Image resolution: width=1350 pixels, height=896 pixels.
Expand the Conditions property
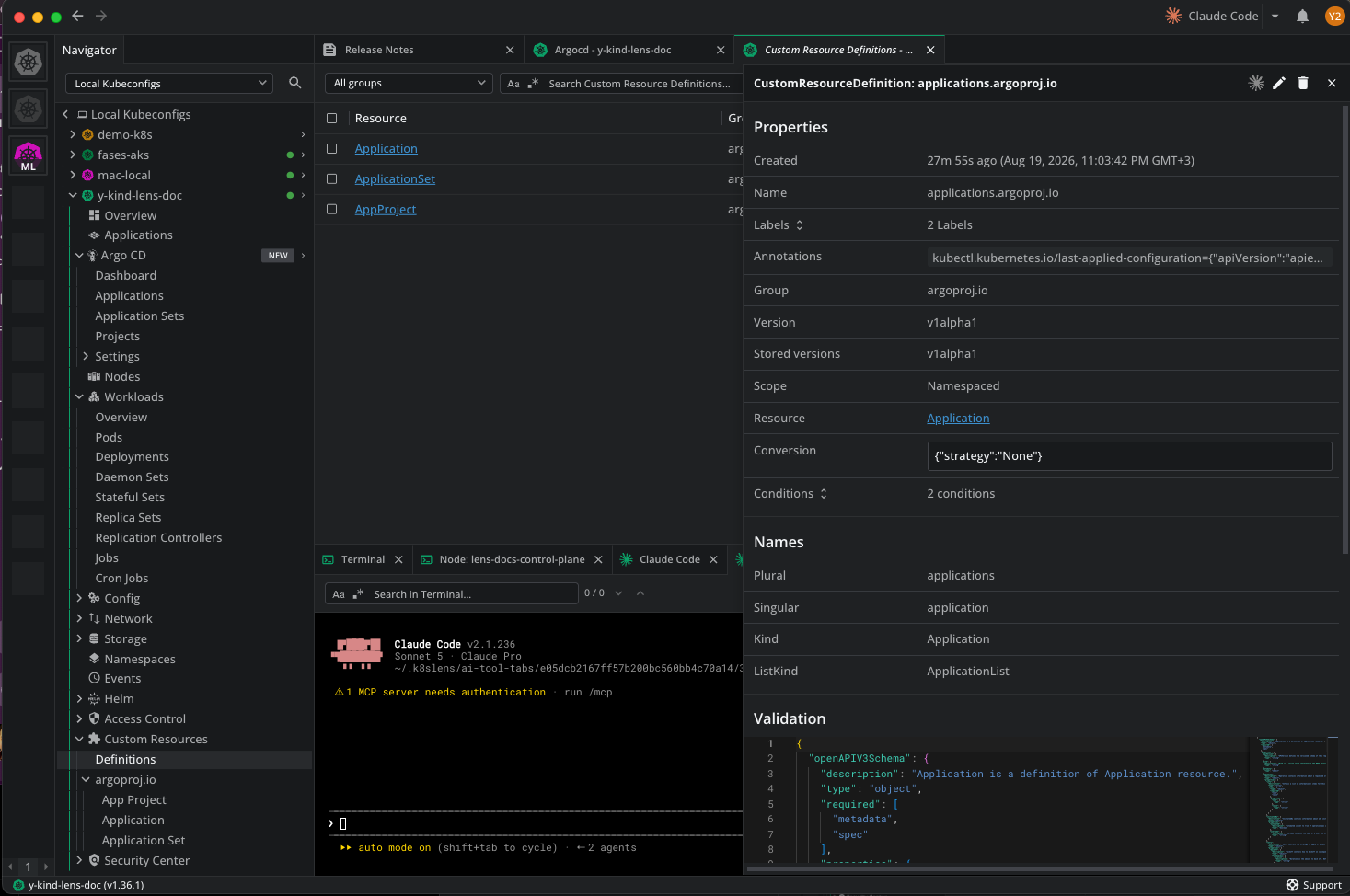823,493
